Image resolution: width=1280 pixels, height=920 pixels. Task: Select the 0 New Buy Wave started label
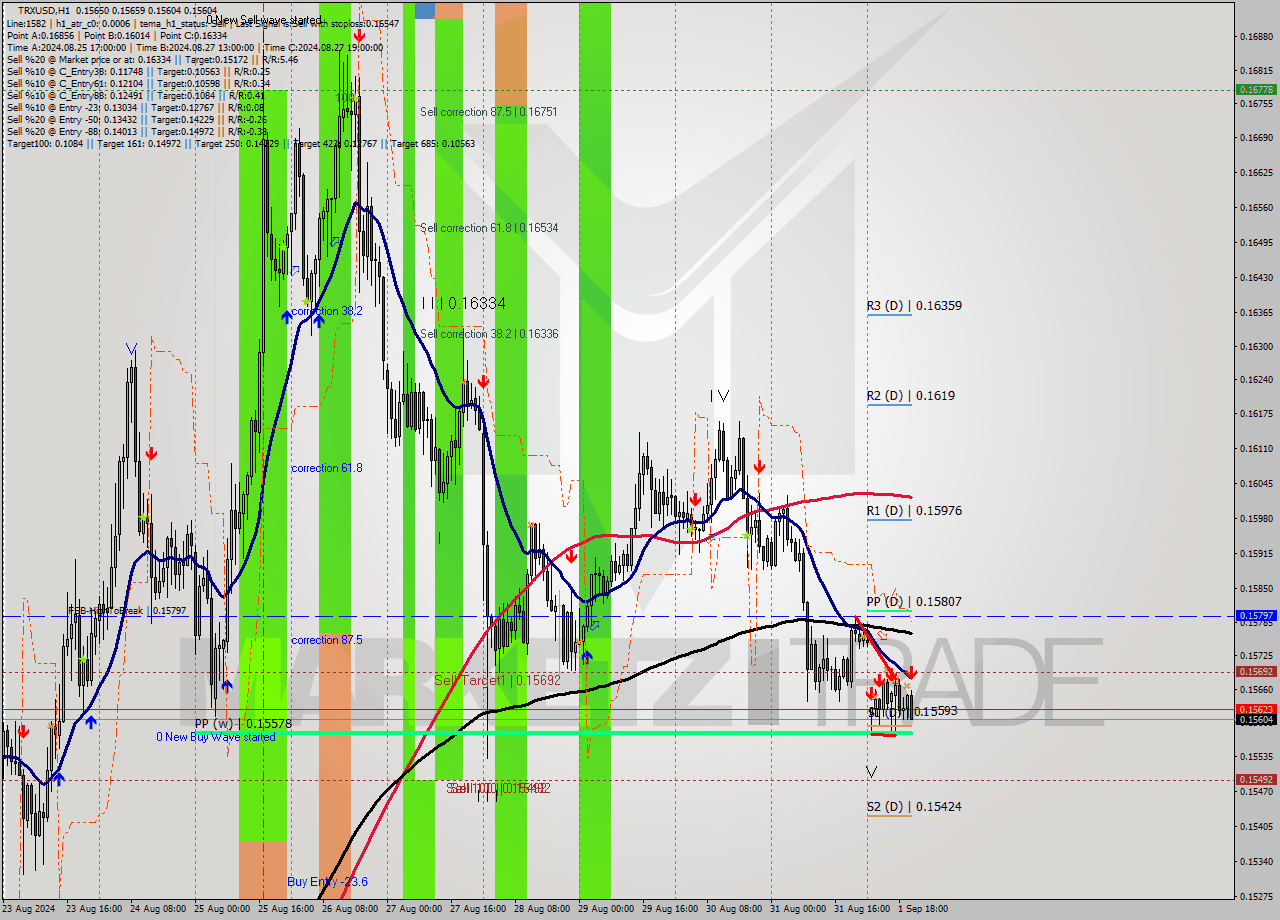[215, 737]
